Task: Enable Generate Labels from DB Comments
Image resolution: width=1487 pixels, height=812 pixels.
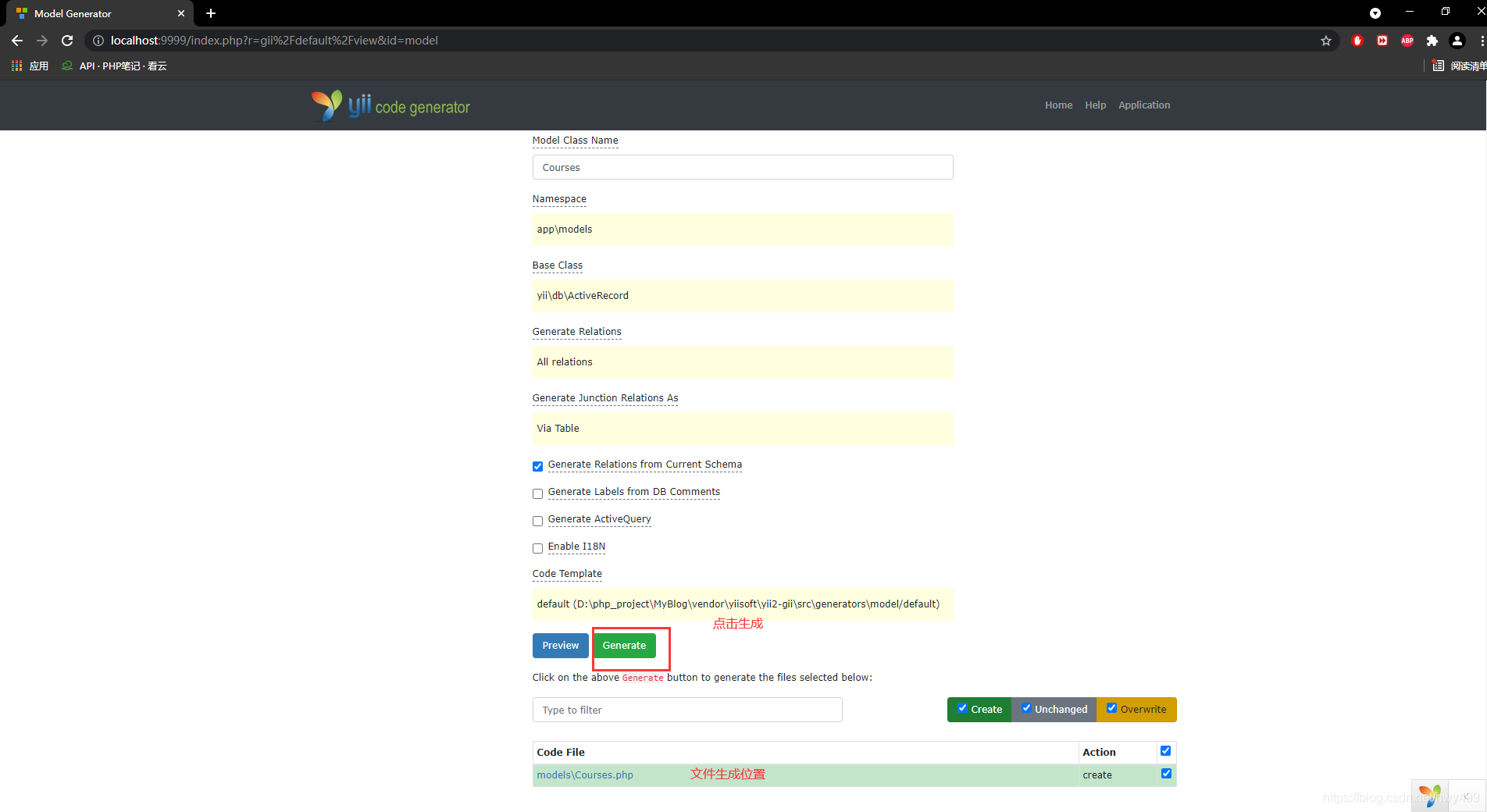Action: point(537,493)
